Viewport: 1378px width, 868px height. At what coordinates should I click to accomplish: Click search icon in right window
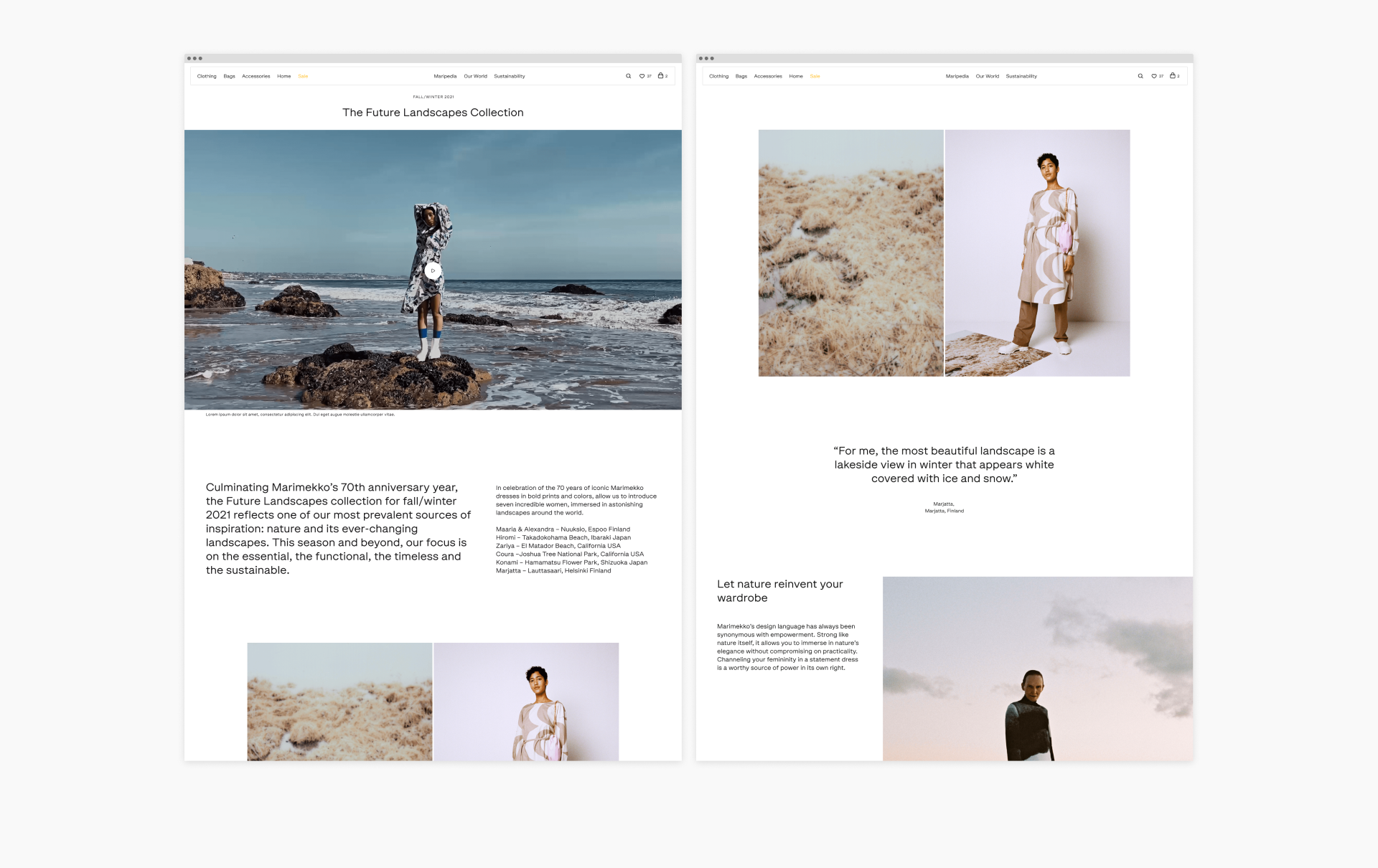[1140, 76]
